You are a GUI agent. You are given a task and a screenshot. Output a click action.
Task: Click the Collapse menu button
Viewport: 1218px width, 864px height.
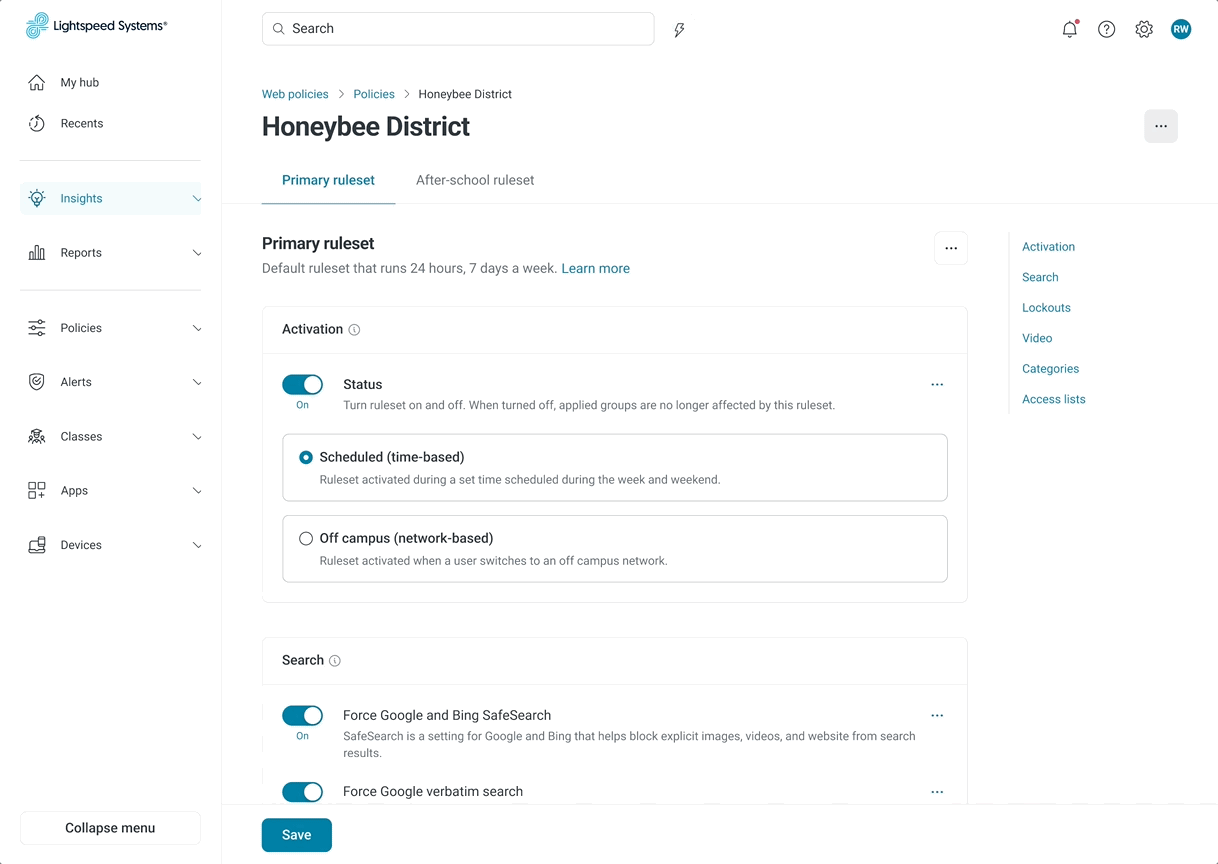pyautogui.click(x=110, y=828)
